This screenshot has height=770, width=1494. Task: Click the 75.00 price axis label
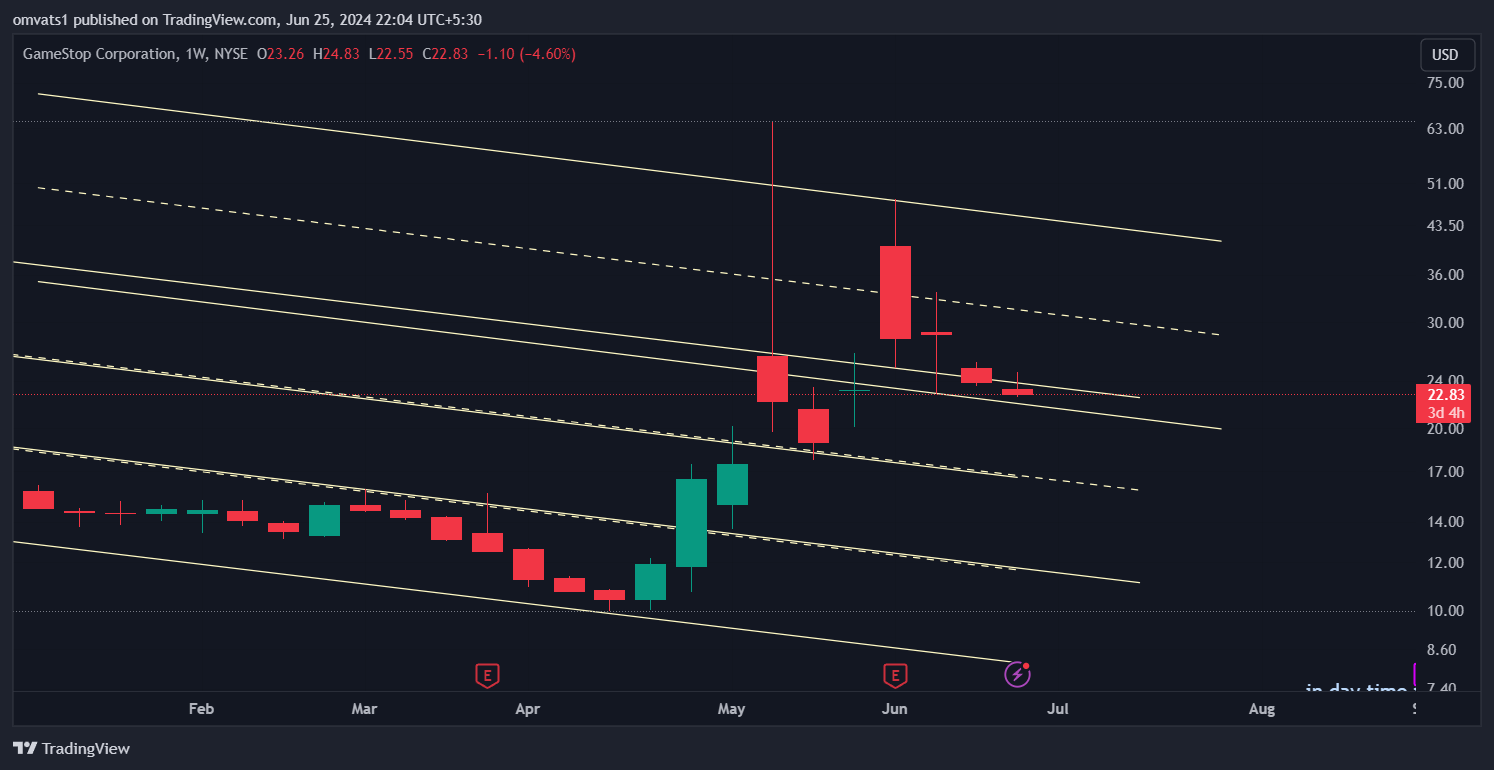coord(1446,83)
